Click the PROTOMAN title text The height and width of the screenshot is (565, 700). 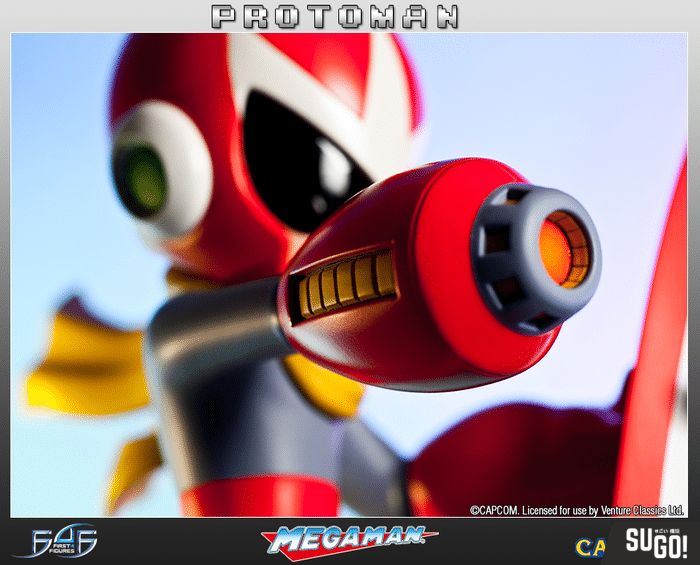click(335, 17)
